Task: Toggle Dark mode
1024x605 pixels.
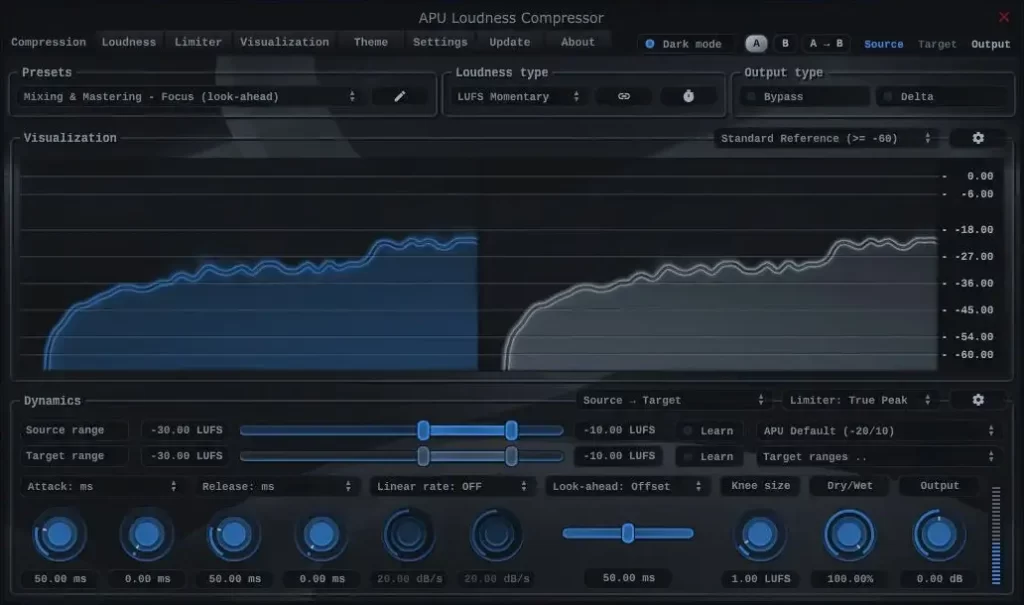Action: tap(686, 43)
